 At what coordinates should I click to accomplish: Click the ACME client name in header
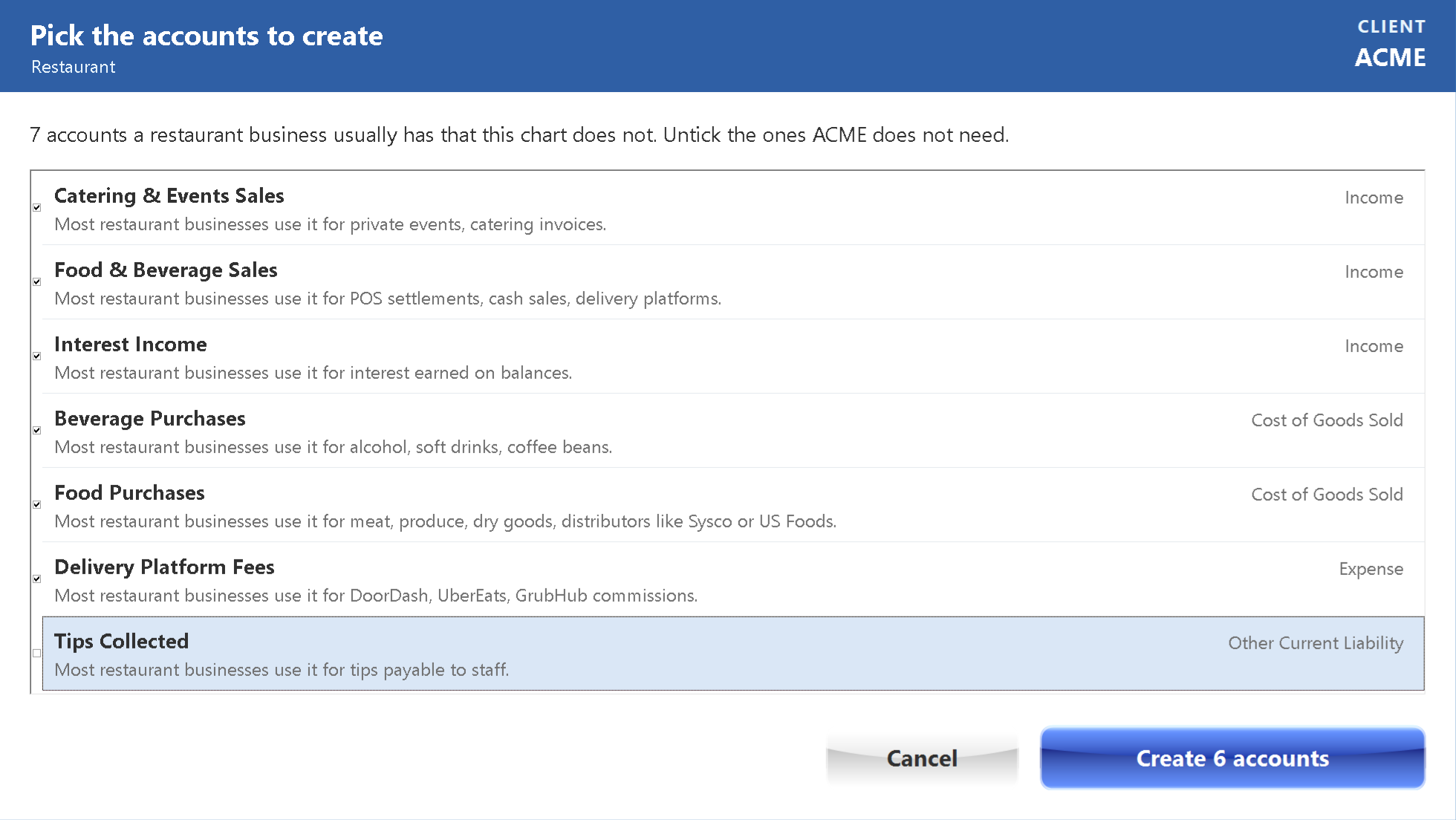pos(1390,57)
